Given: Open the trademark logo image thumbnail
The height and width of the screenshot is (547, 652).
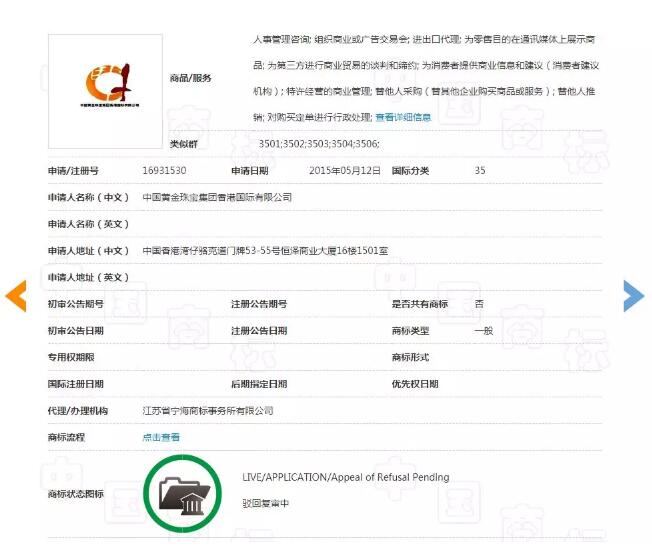Looking at the screenshot, I should click(105, 91).
